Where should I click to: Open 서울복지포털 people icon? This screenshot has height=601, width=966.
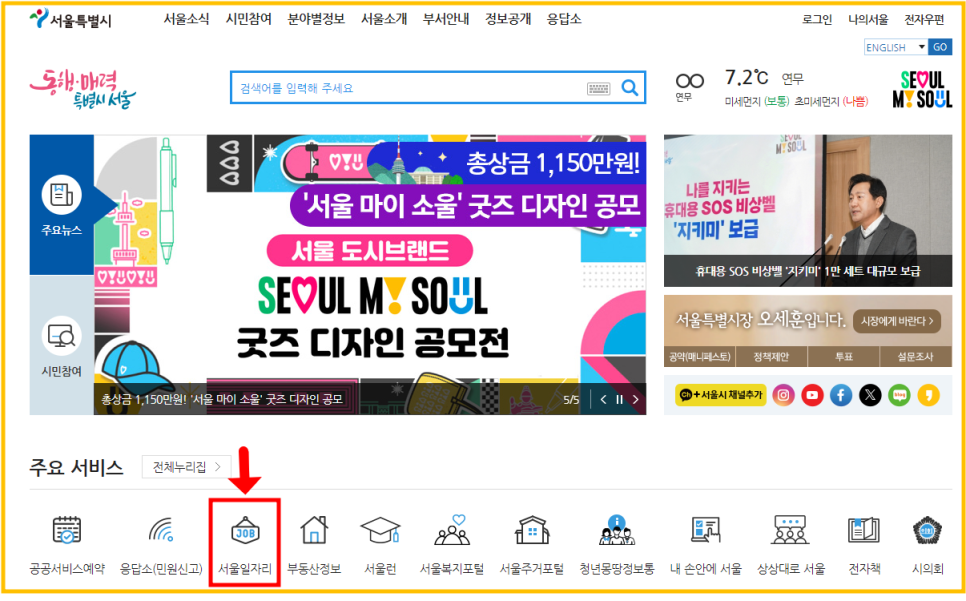(452, 530)
